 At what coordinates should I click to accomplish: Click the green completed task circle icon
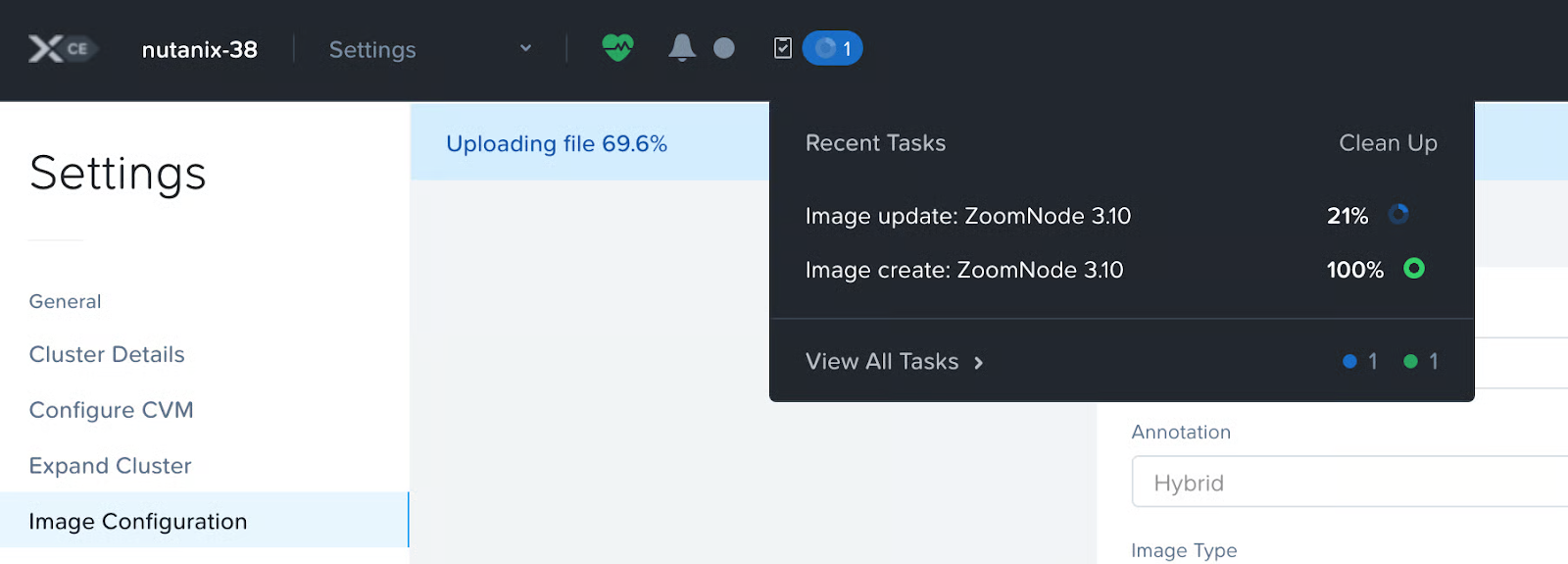click(x=1413, y=268)
